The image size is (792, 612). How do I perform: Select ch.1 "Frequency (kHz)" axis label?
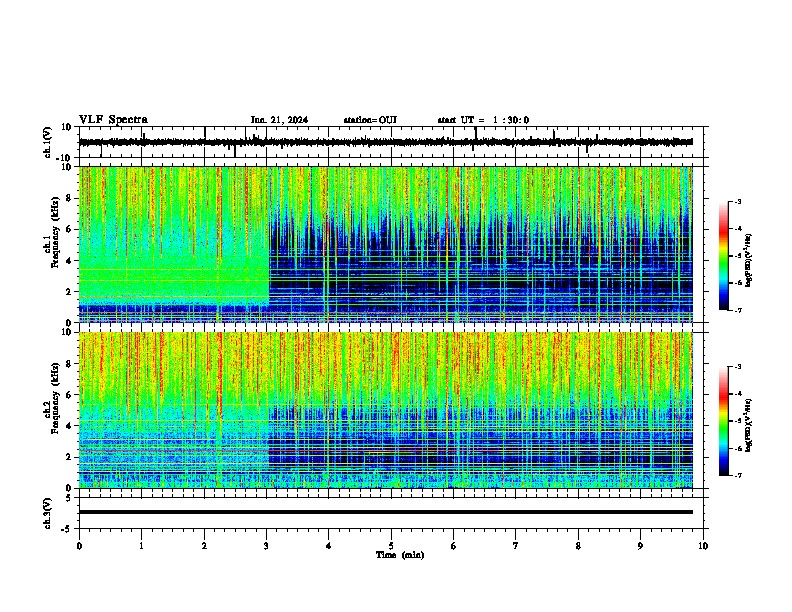(55, 232)
